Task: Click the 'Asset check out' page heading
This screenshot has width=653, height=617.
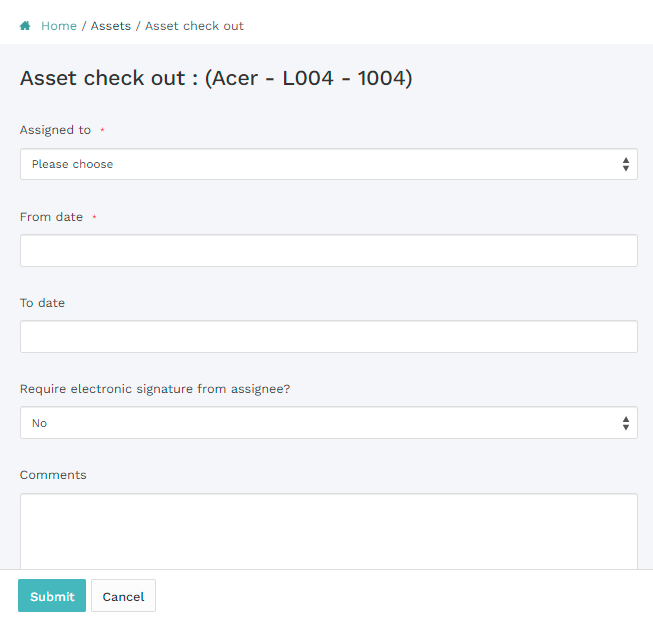Action: click(x=216, y=79)
